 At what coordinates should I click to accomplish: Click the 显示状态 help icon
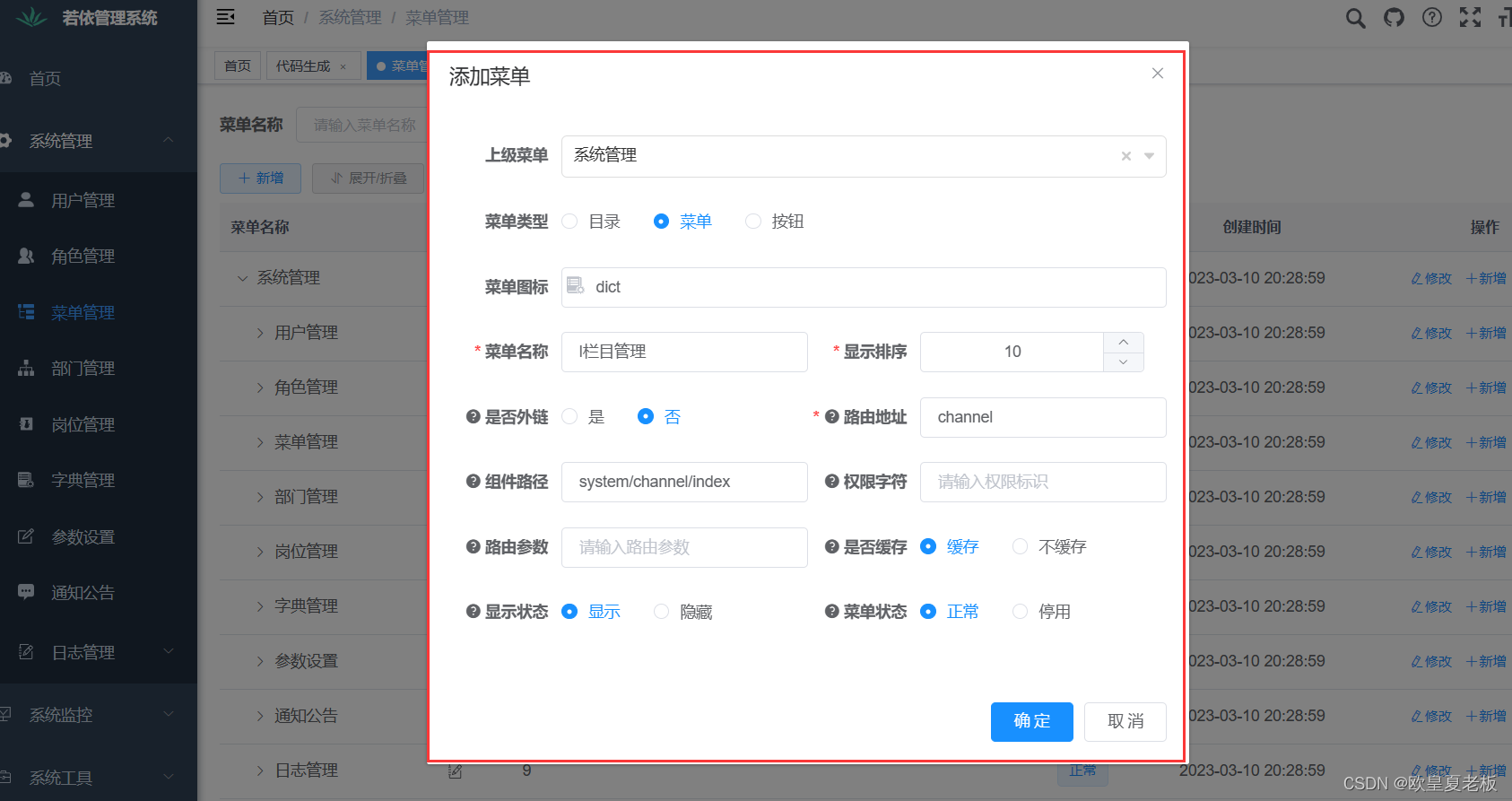coord(474,611)
